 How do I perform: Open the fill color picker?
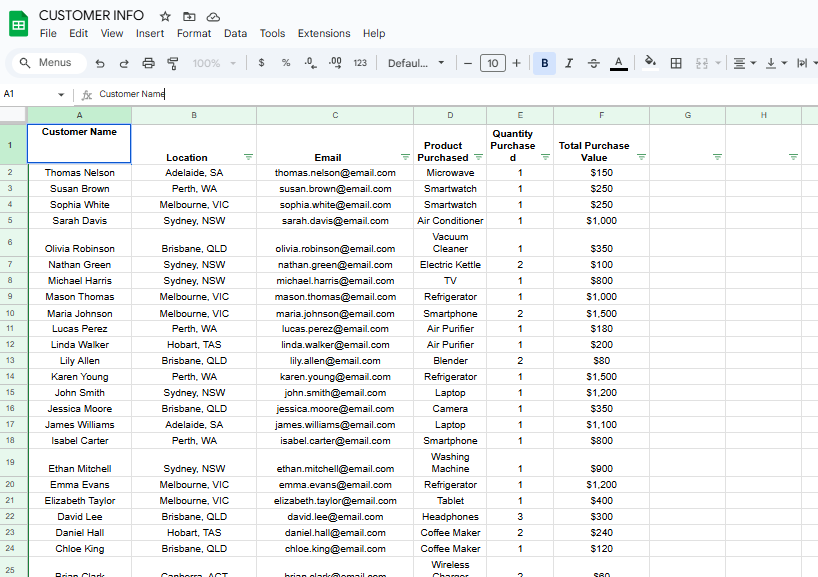point(650,63)
